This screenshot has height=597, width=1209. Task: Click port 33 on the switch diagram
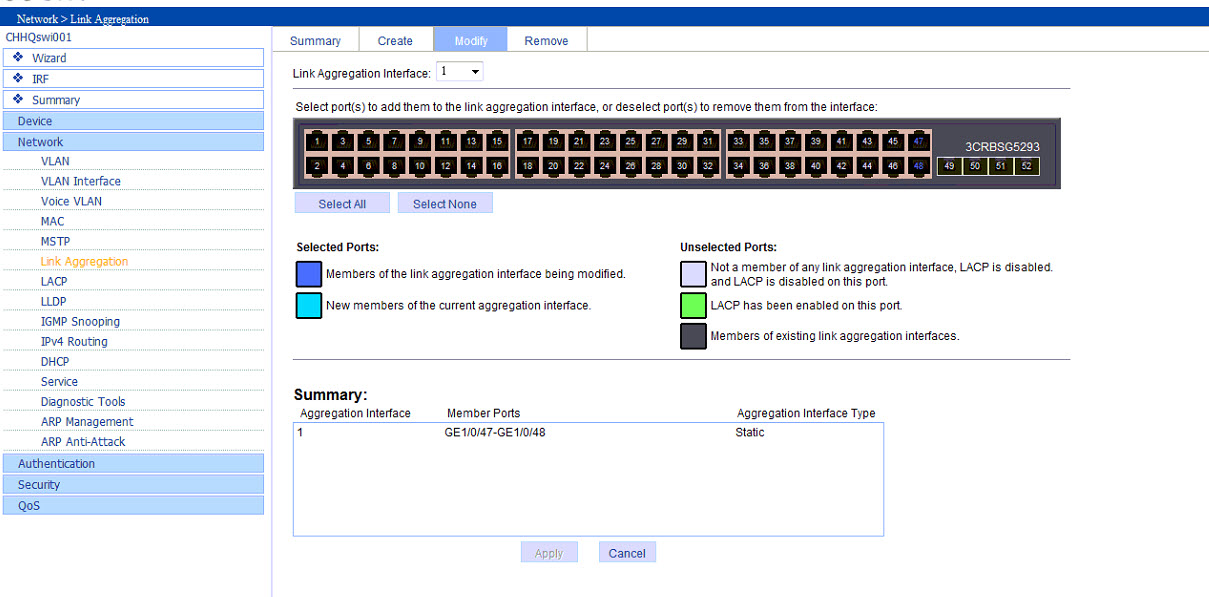(x=739, y=141)
